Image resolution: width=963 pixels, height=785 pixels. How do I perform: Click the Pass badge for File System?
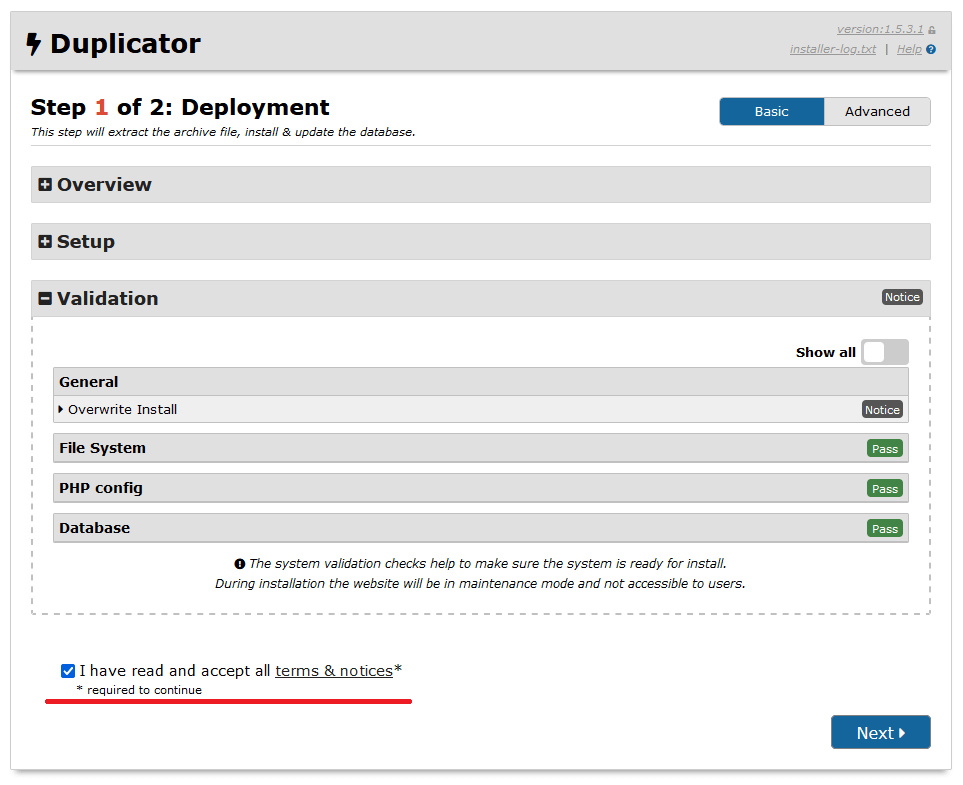coord(885,448)
